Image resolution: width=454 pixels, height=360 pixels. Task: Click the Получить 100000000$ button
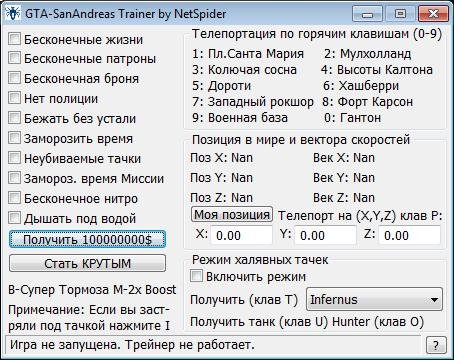coord(87,239)
